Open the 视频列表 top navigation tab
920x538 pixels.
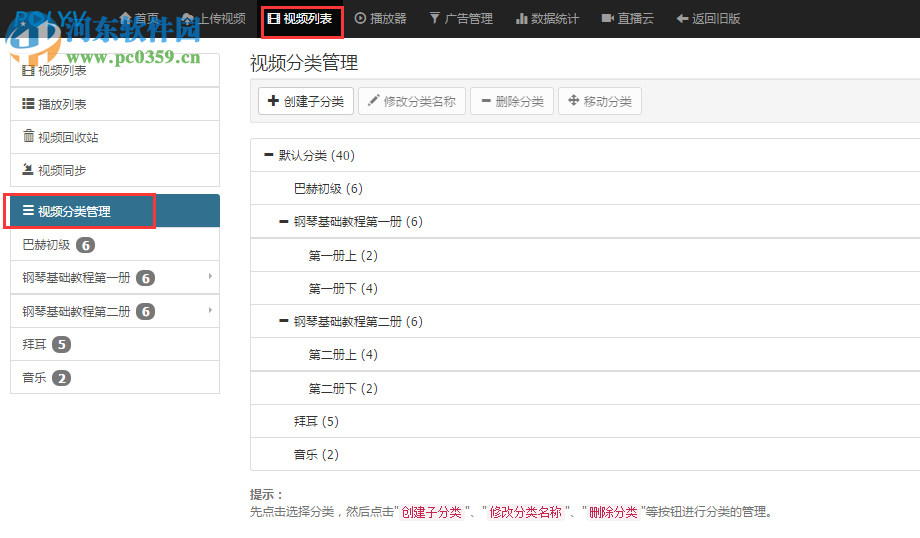(x=301, y=19)
